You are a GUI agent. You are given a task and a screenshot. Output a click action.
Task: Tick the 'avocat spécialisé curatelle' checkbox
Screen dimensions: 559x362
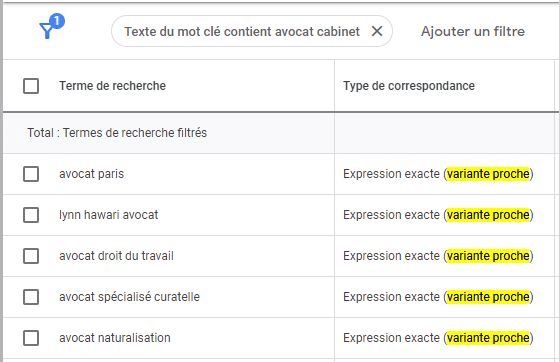point(31,297)
